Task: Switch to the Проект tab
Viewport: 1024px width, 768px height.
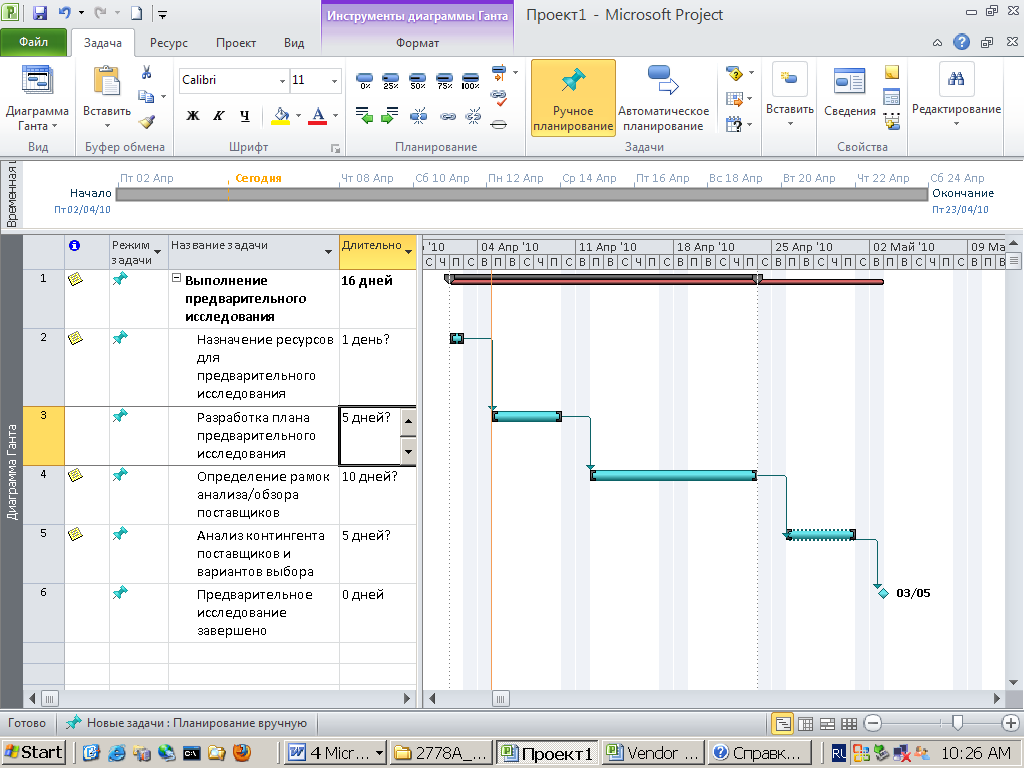Action: [x=236, y=43]
